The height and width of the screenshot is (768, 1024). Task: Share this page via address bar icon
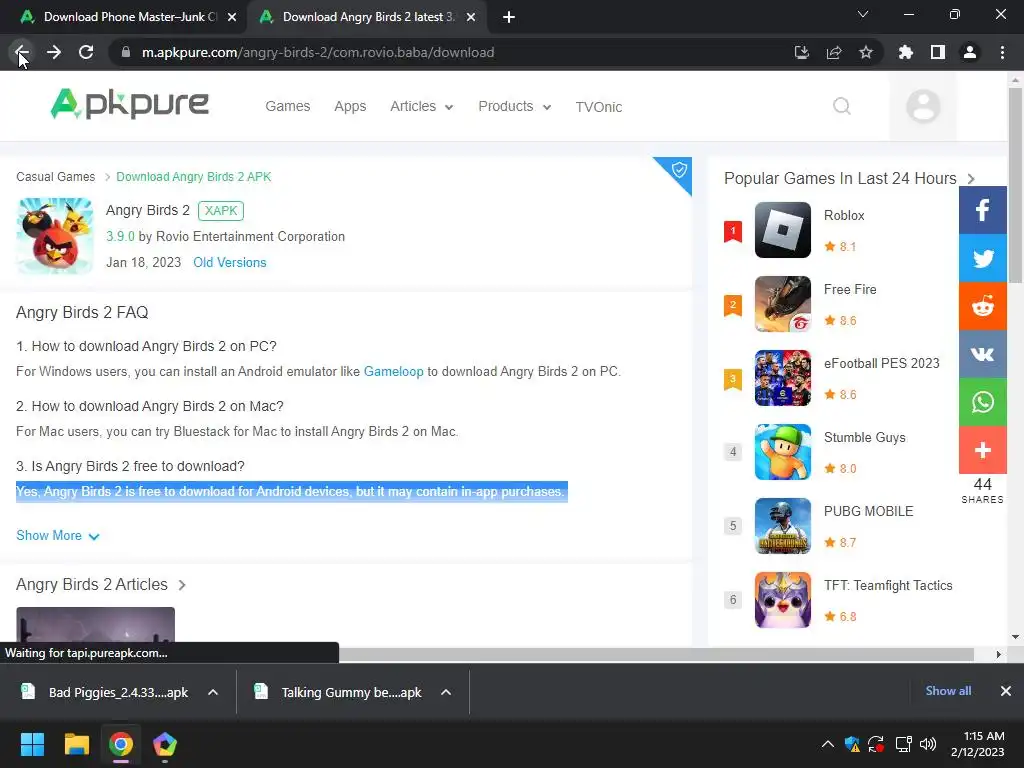pyautogui.click(x=833, y=52)
